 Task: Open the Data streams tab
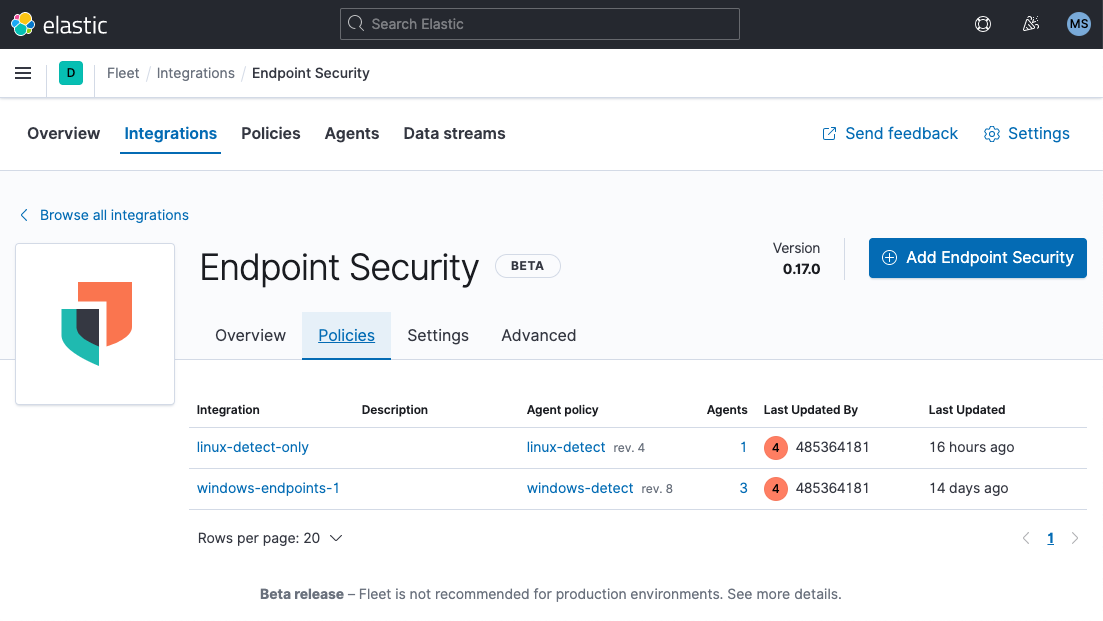click(x=454, y=134)
